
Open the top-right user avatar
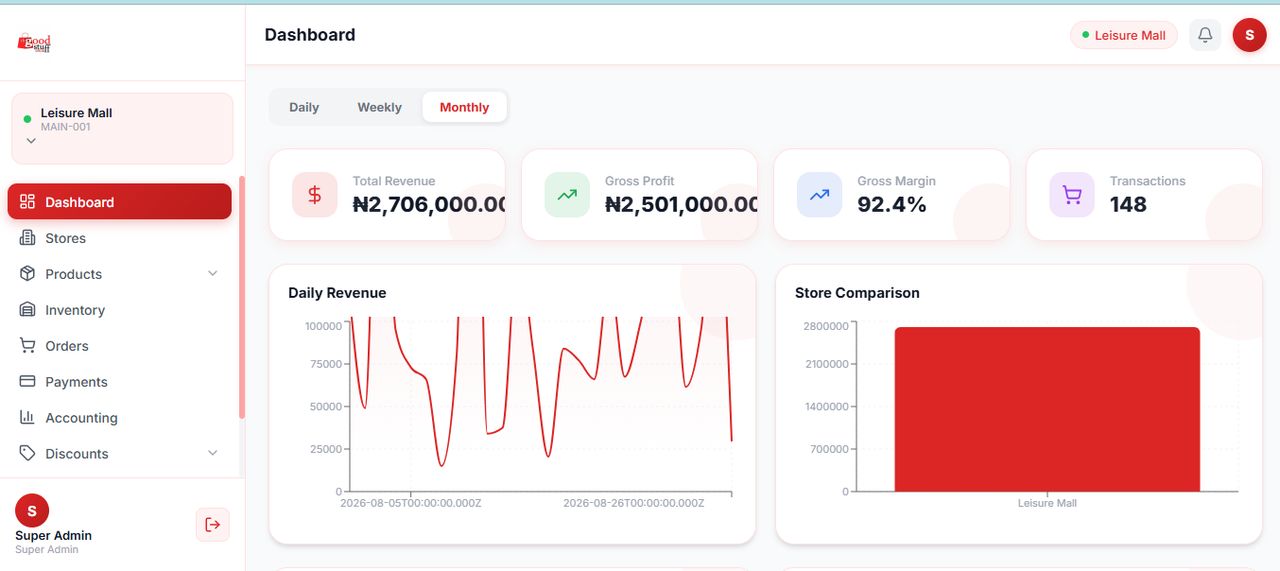coord(1249,35)
